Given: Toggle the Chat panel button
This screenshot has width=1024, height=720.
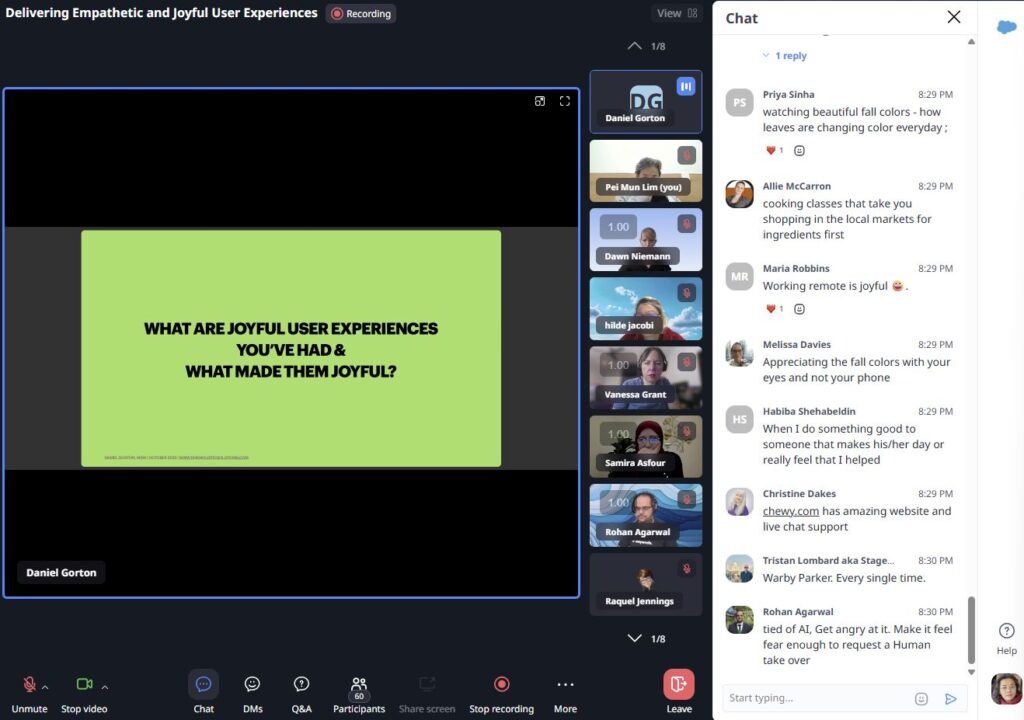Looking at the screenshot, I should 203,685.
